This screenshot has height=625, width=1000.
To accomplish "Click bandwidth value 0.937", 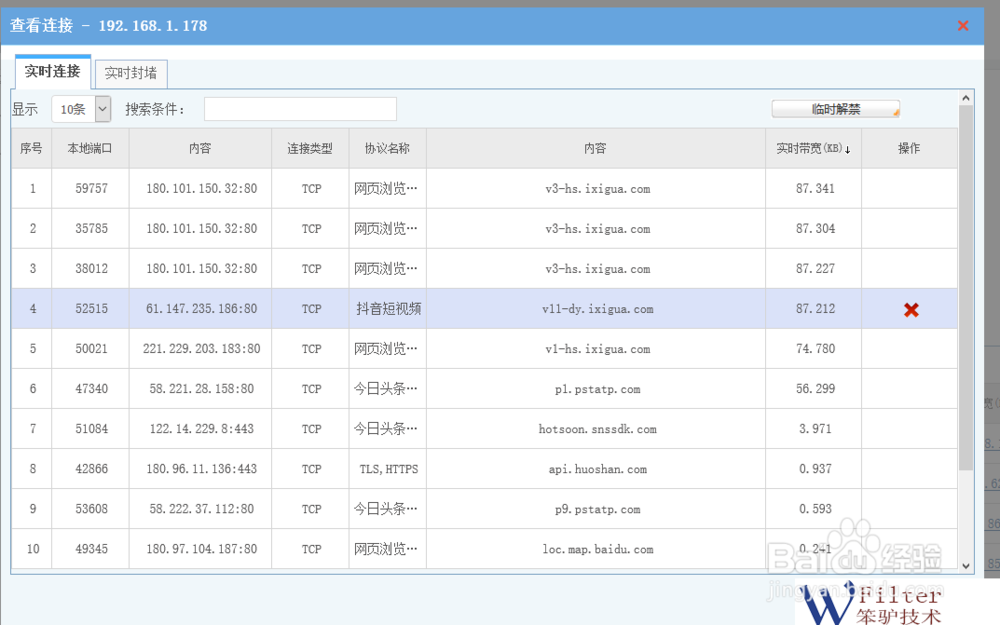I will click(814, 469).
